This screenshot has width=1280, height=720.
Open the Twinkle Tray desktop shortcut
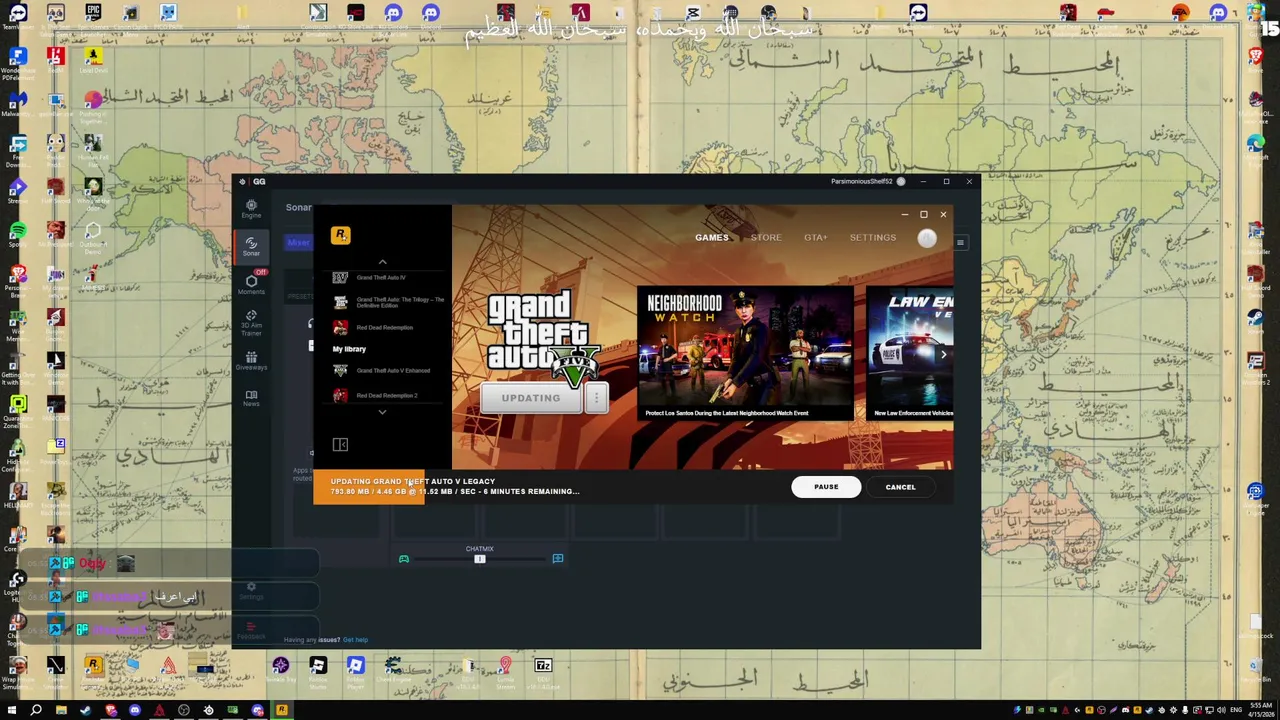pyautogui.click(x=280, y=670)
